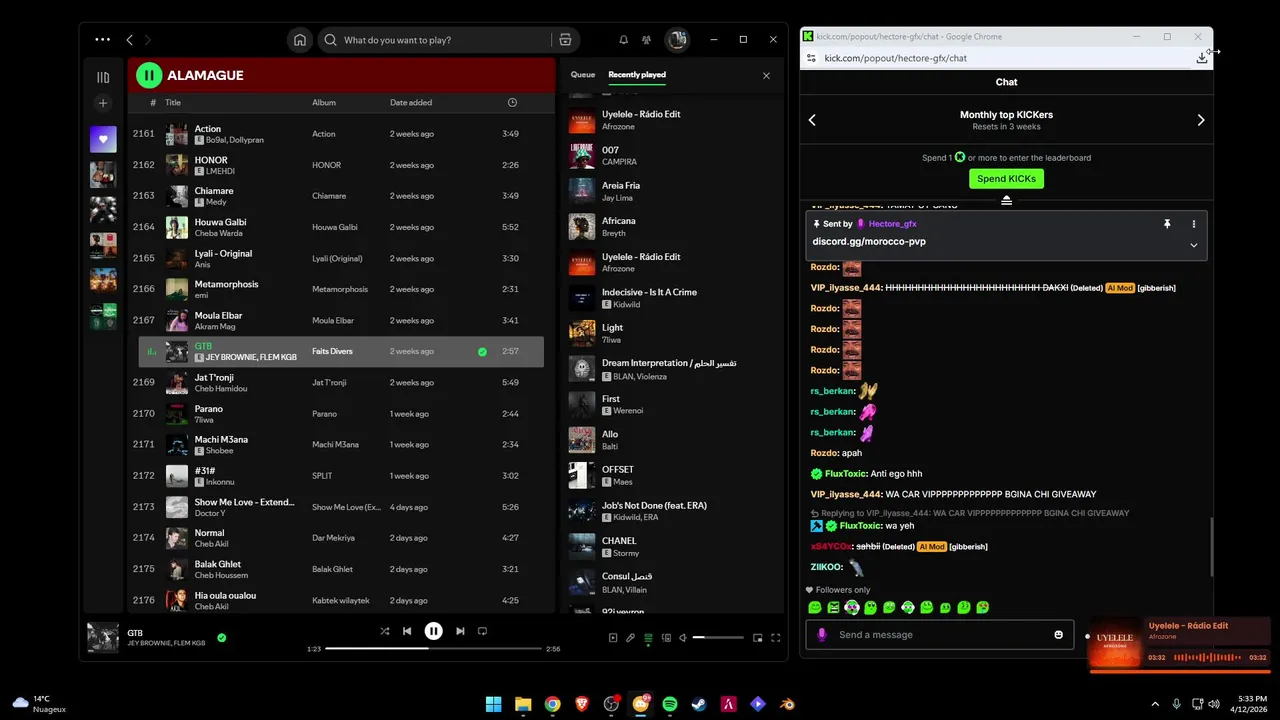The image size is (1280, 720).
Task: Open Connect to a device
Action: tap(666, 637)
